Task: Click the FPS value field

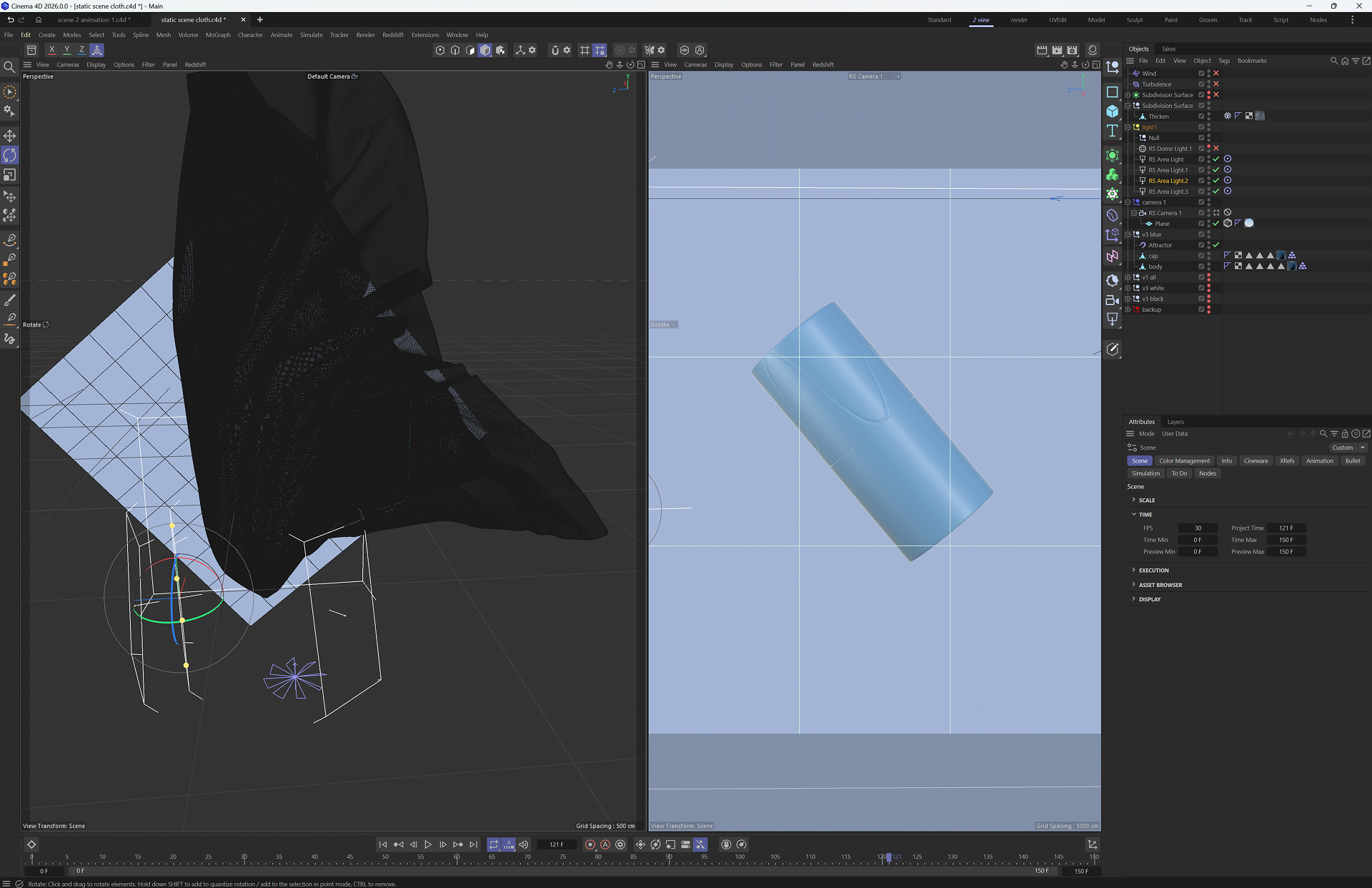Action: pos(1198,528)
